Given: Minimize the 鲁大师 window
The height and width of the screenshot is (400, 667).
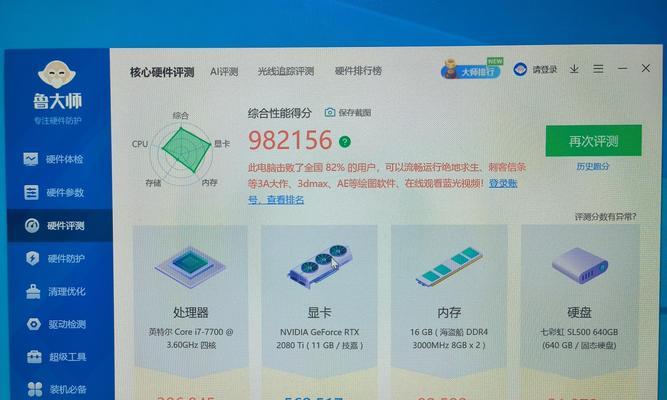Looking at the screenshot, I should [x=622, y=68].
